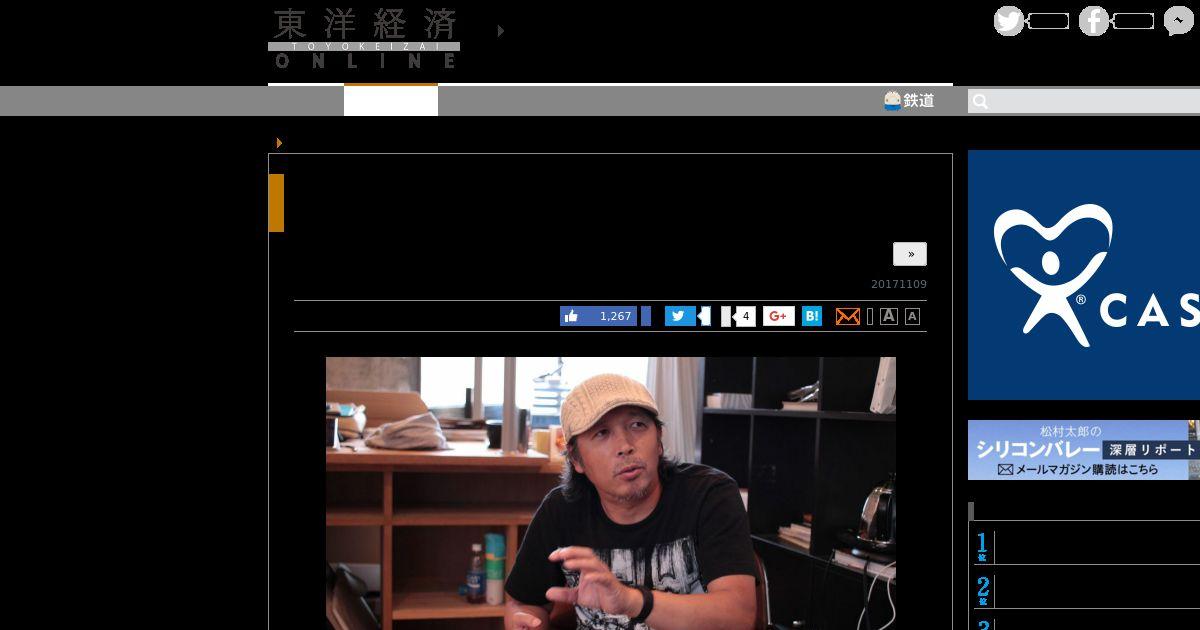Open the Twitter icon in the header
The width and height of the screenshot is (1200, 630).
click(1008, 21)
